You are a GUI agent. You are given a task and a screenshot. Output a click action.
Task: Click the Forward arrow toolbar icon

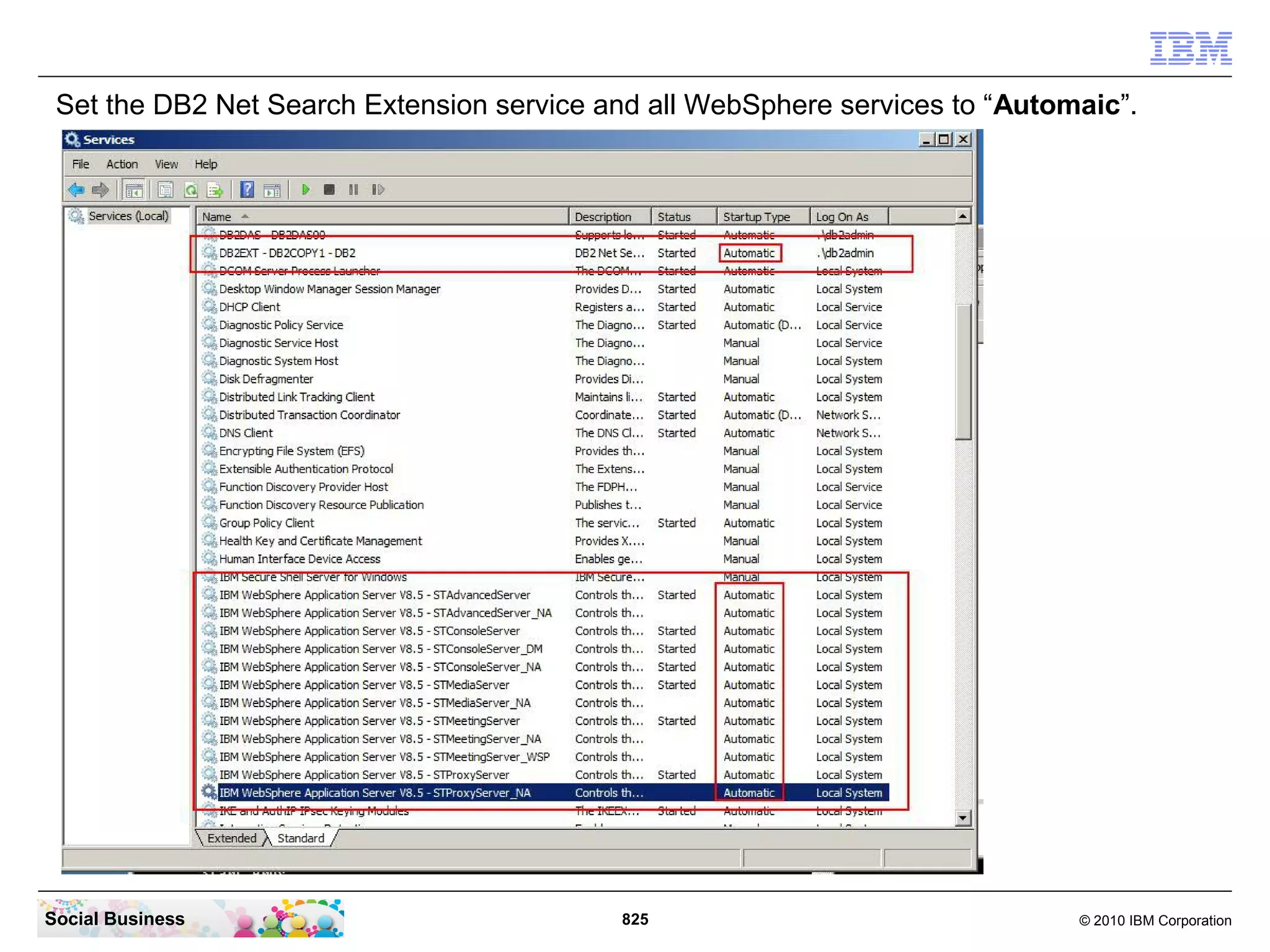tap(100, 190)
